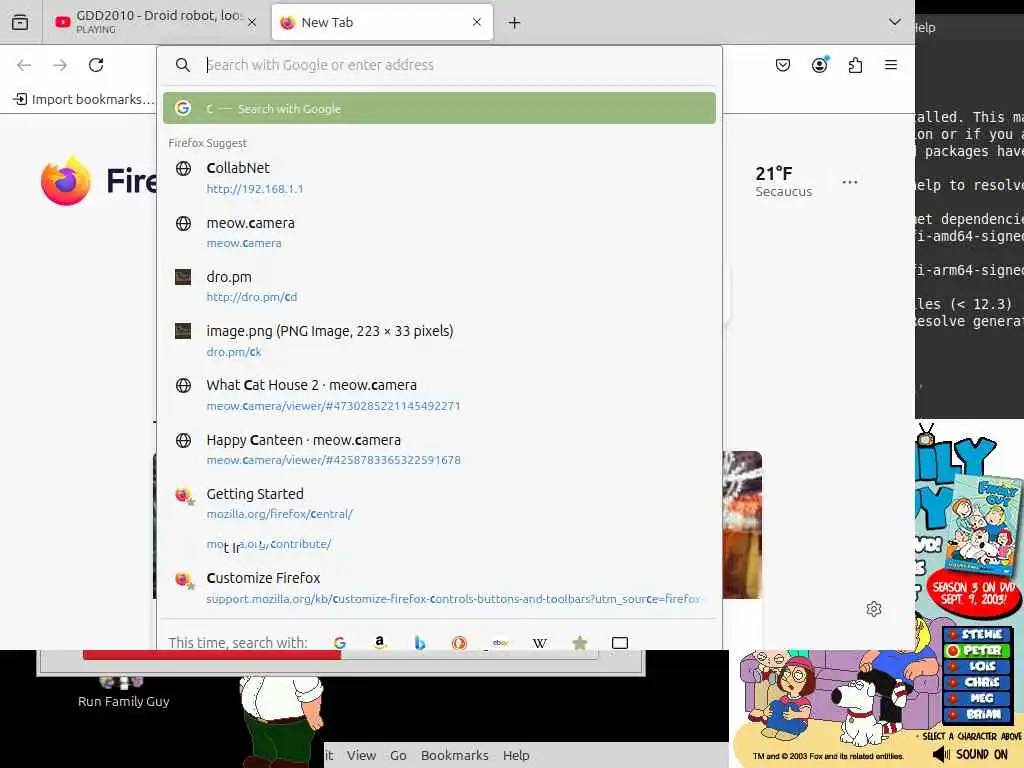
Task: Toggle the Sound On speaker control
Action: click(x=971, y=754)
